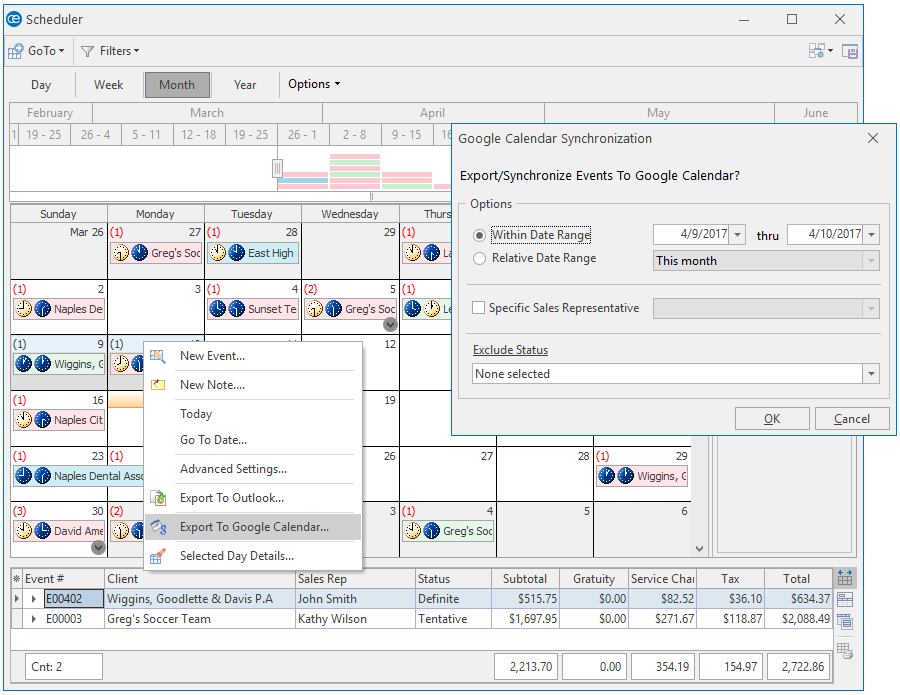This screenshot has width=900, height=695.
Task: Click the timeline horizontal scrollbar thumb
Action: (410, 196)
